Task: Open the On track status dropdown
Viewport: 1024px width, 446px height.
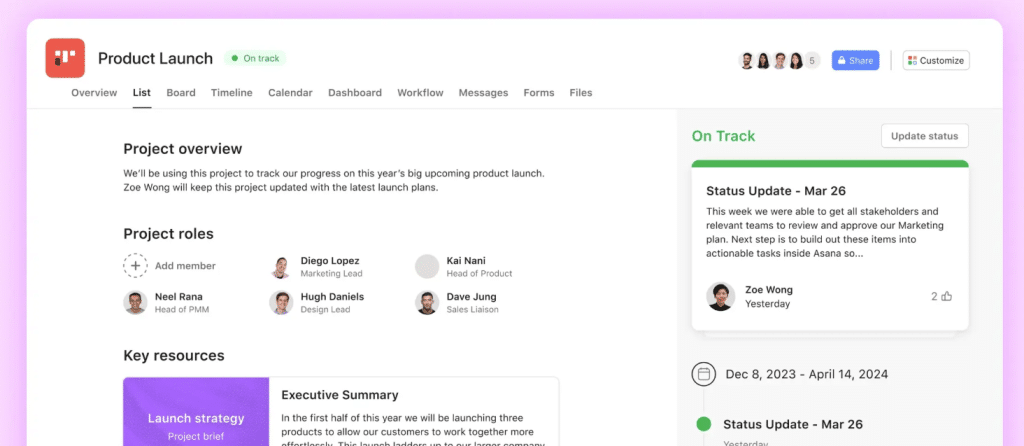Action: pyautogui.click(x=256, y=59)
